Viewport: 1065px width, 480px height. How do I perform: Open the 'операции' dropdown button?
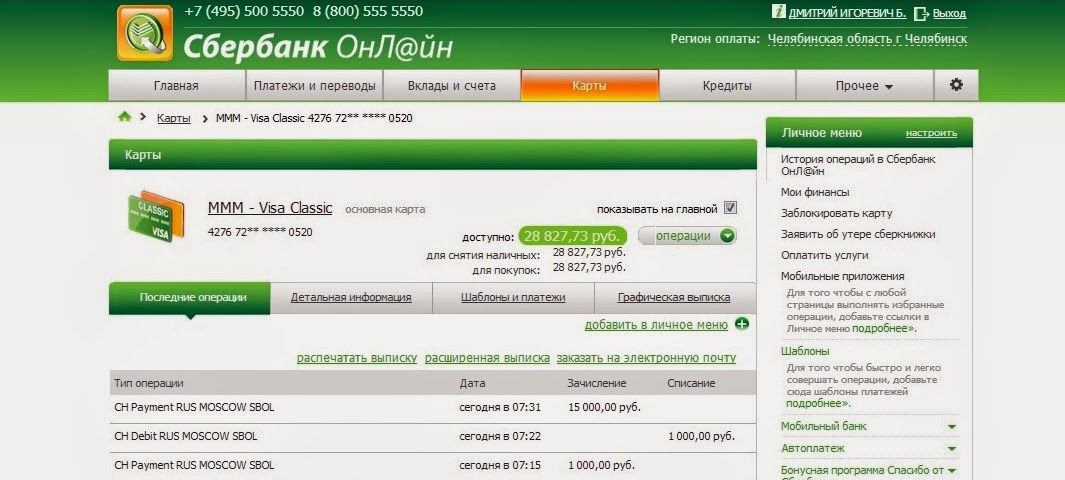click(x=687, y=236)
